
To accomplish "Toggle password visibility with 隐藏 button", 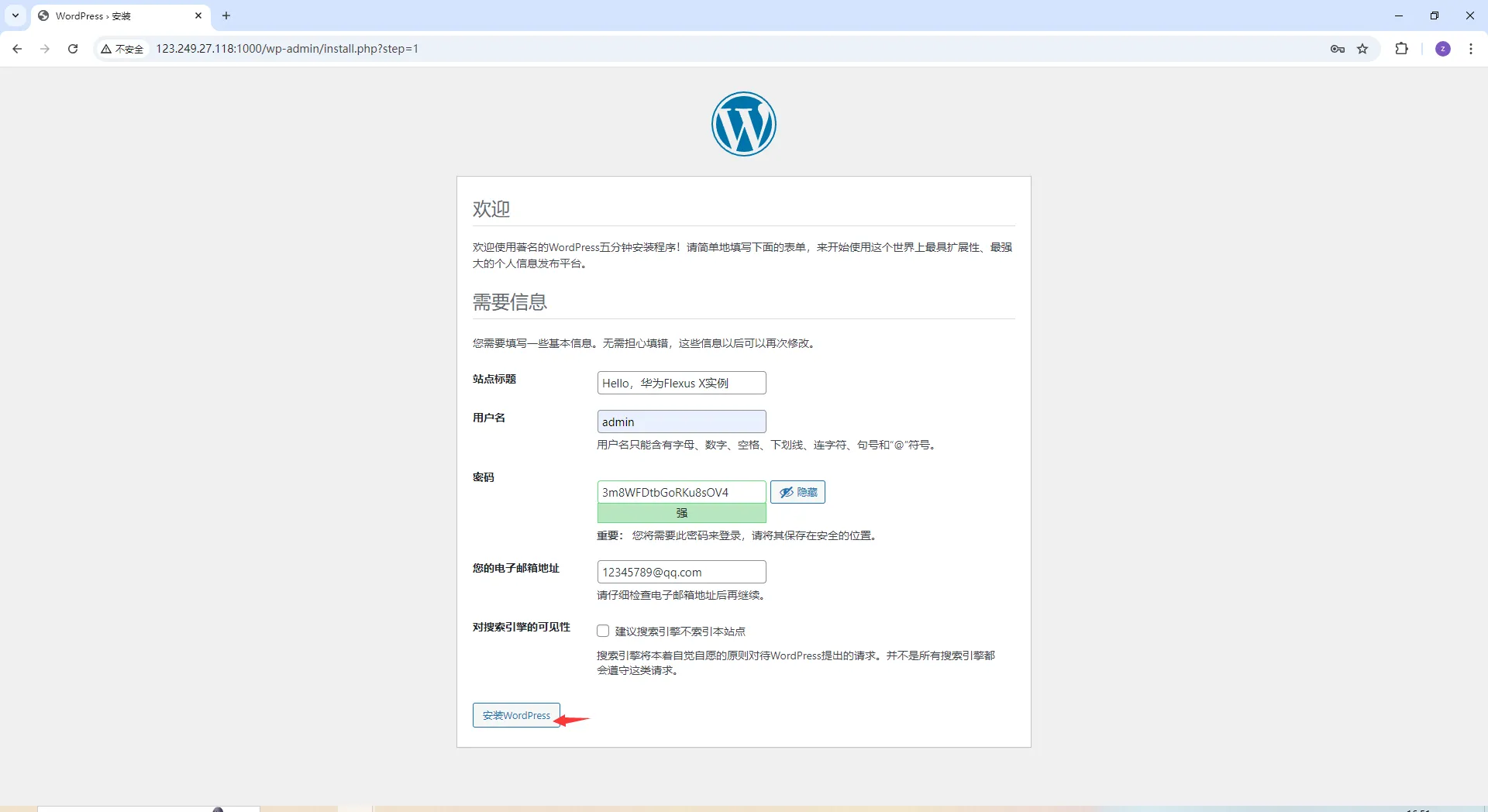I will point(797,492).
